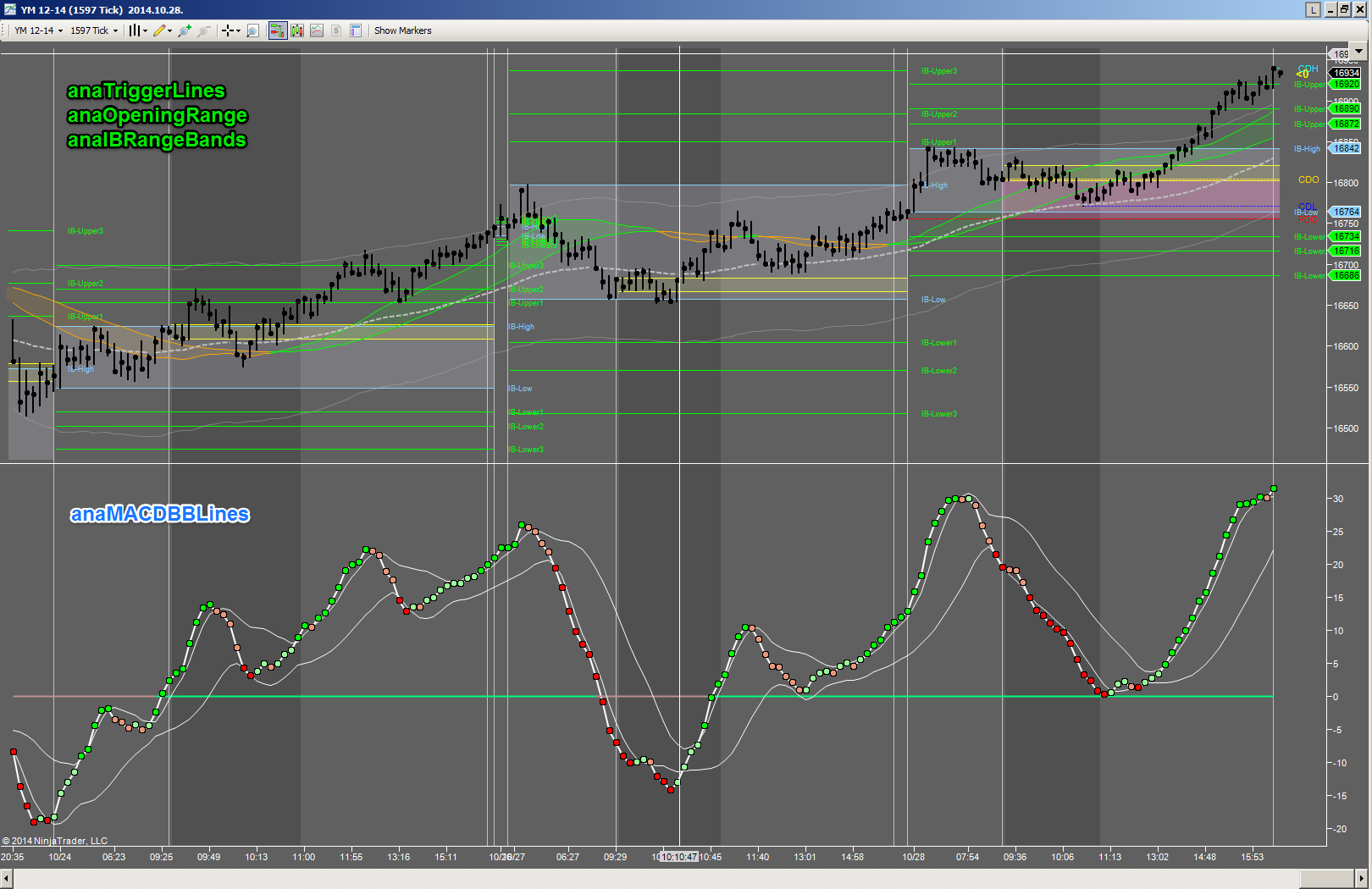
Task: Click the Show Markers button
Action: click(403, 30)
